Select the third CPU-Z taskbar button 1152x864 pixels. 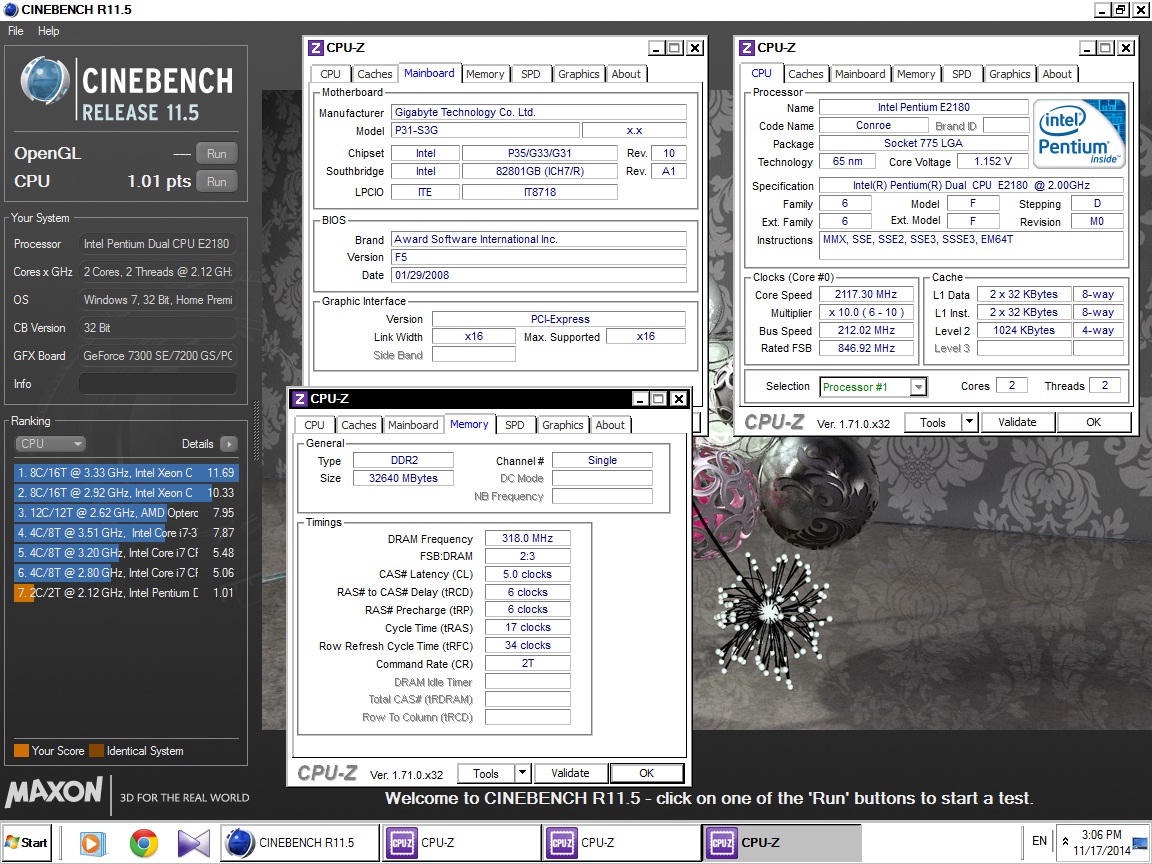pyautogui.click(x=782, y=843)
